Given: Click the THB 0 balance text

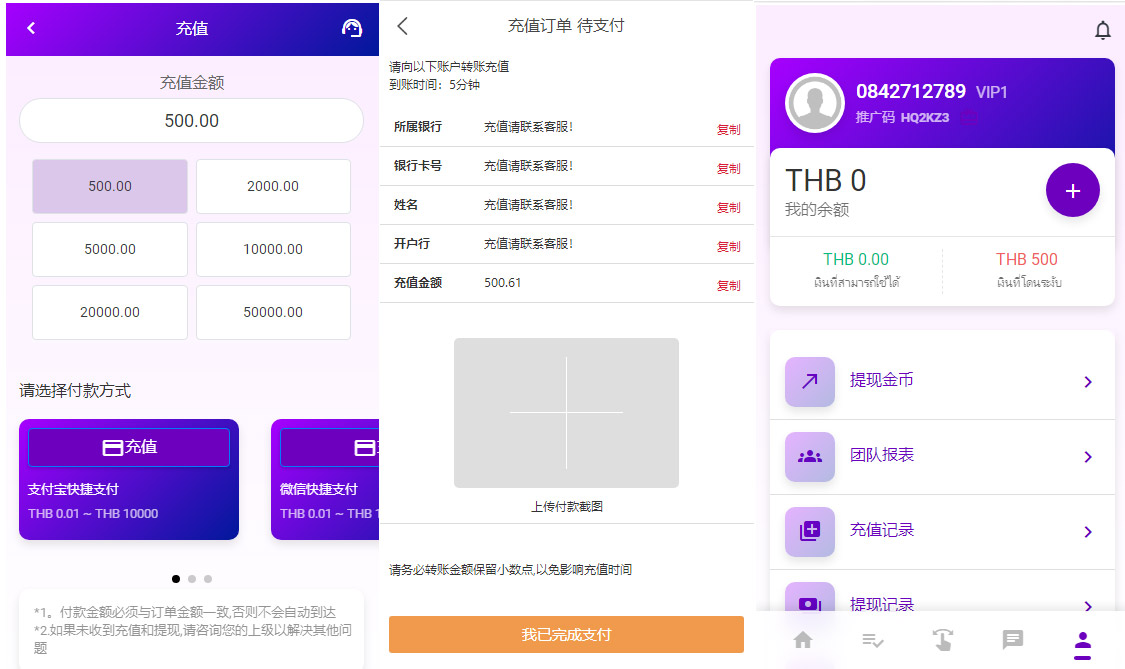Looking at the screenshot, I should (825, 180).
